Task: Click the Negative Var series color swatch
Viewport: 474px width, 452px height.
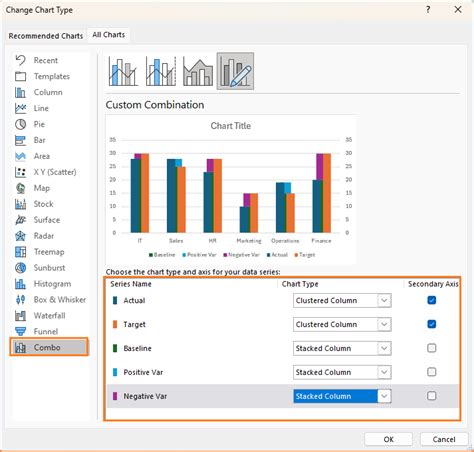Action: click(115, 396)
